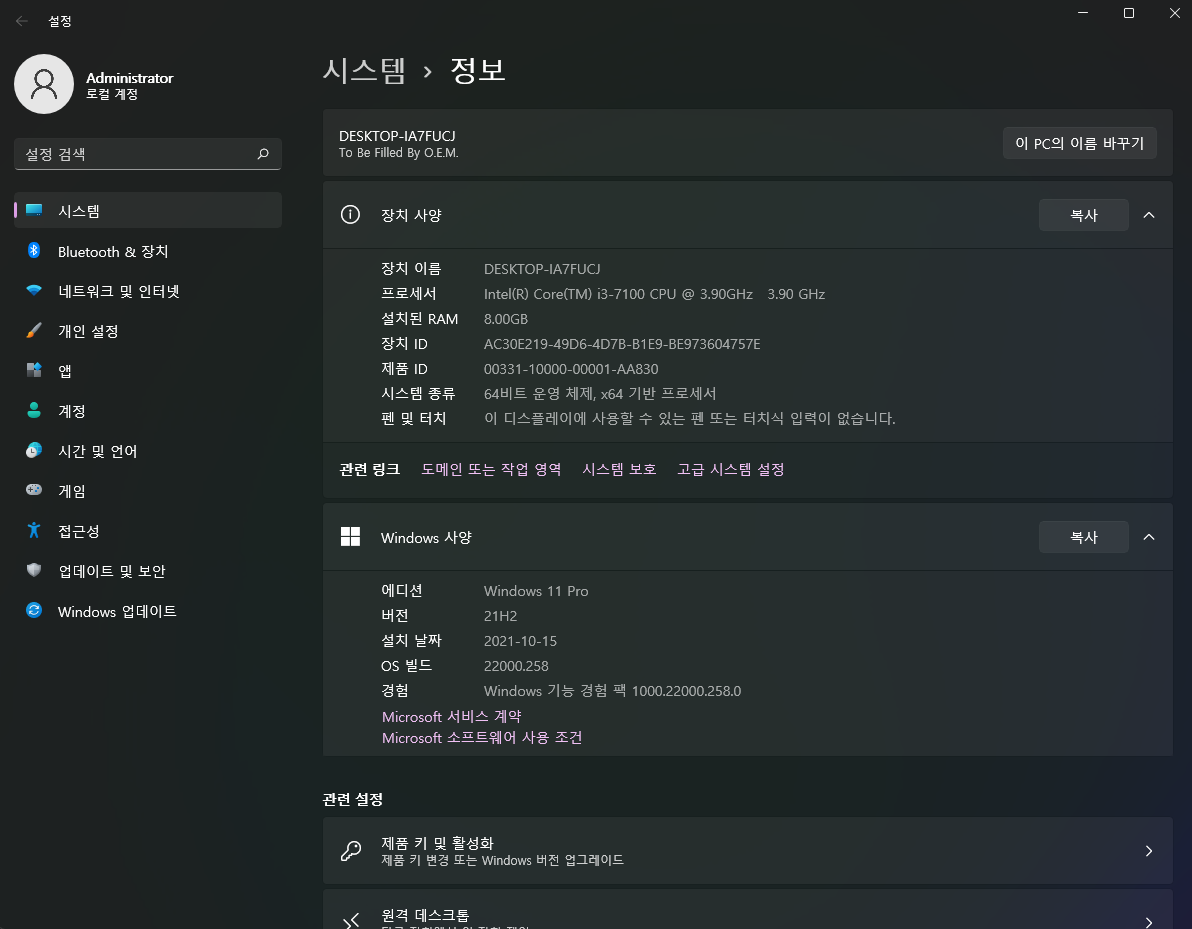The height and width of the screenshot is (929, 1192).
Task: Click the remote desktop icon
Action: tap(350, 921)
